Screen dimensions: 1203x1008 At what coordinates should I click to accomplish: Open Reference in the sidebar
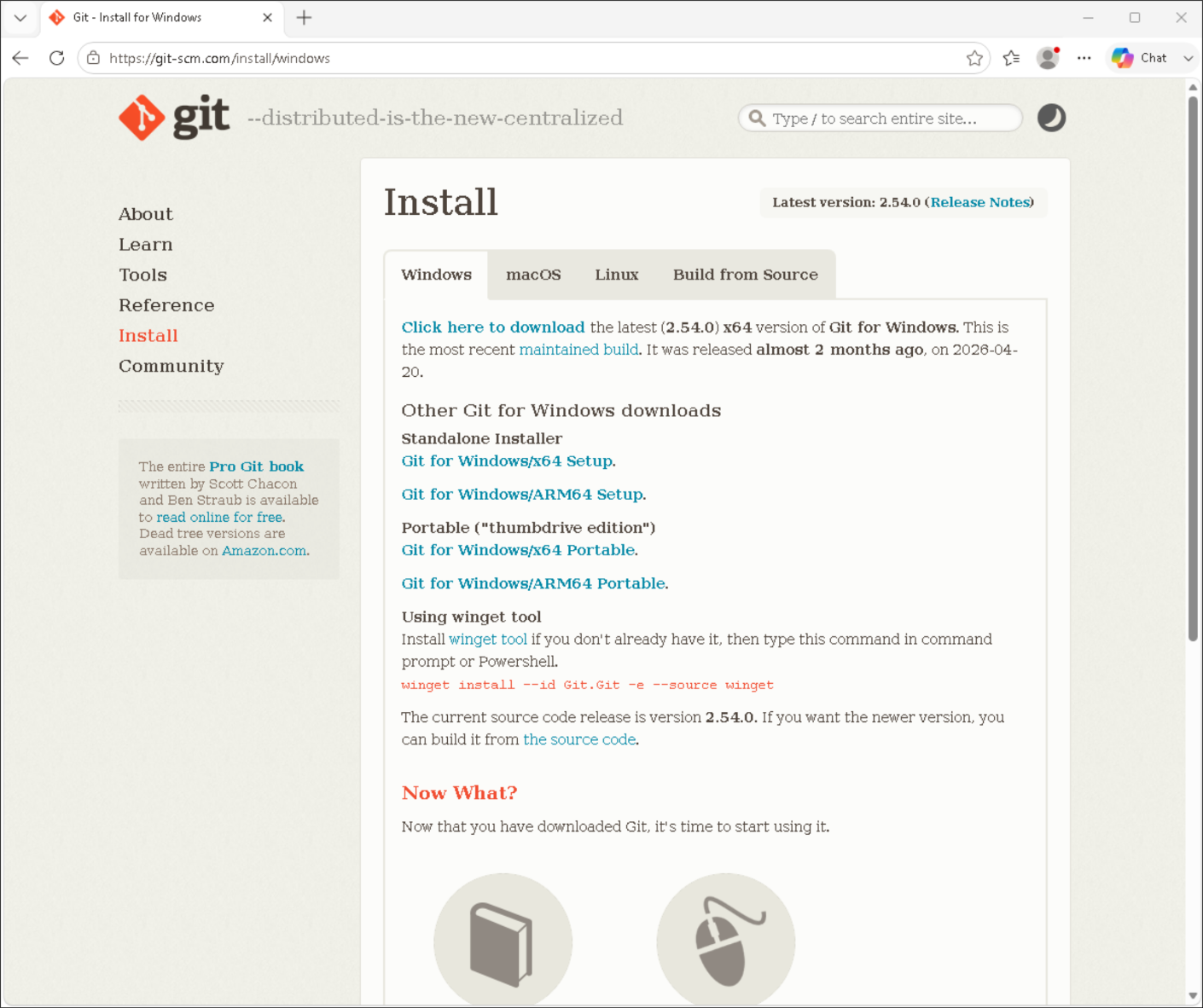pos(166,305)
